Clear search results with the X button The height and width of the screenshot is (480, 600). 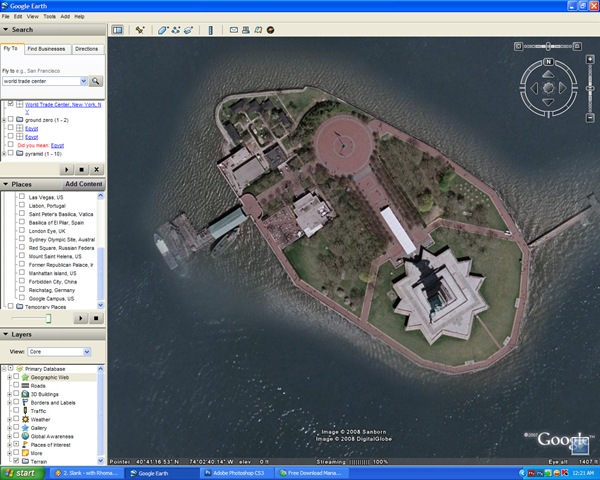96,170
